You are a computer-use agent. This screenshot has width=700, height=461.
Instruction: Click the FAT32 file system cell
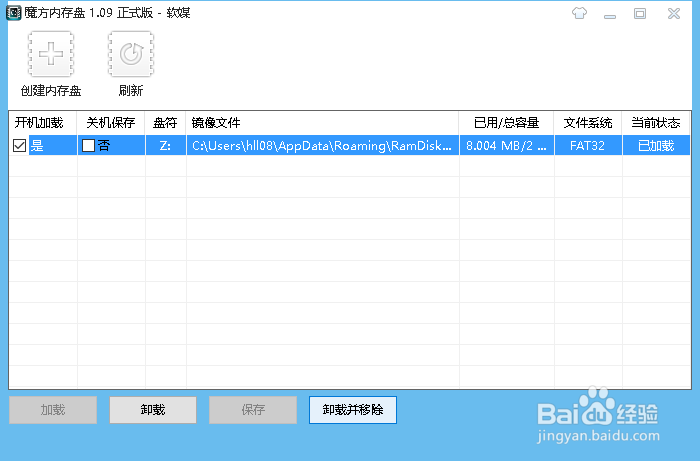point(588,145)
